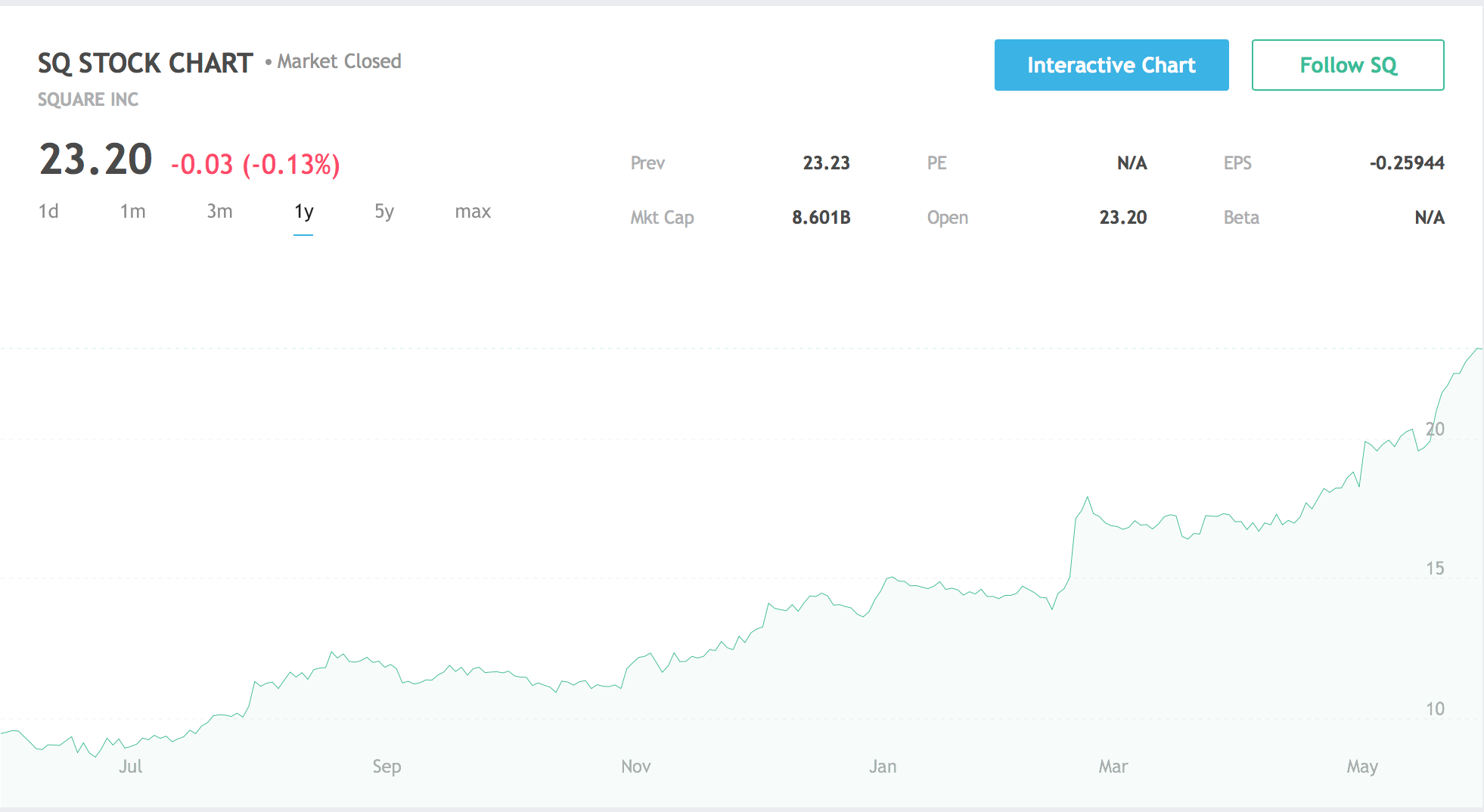
Task: Click the Mar label on time axis
Action: 1113,767
